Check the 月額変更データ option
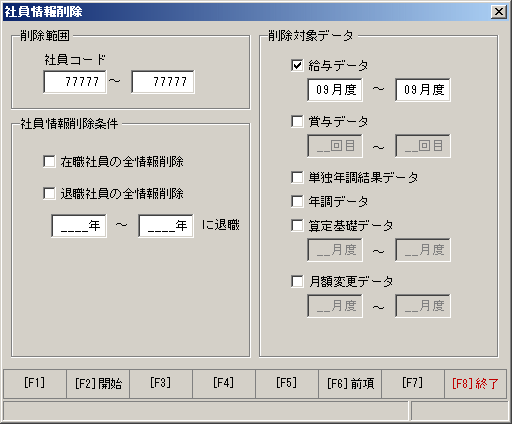This screenshot has width=512, height=424. [297, 281]
